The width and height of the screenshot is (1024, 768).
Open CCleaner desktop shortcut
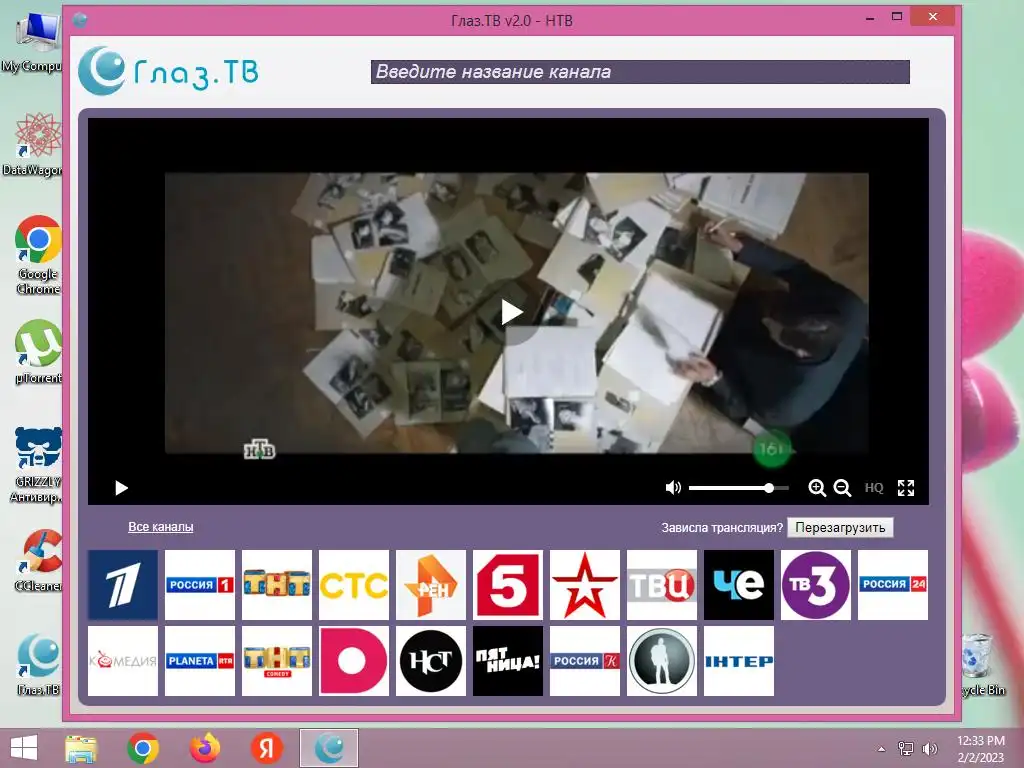[39, 561]
